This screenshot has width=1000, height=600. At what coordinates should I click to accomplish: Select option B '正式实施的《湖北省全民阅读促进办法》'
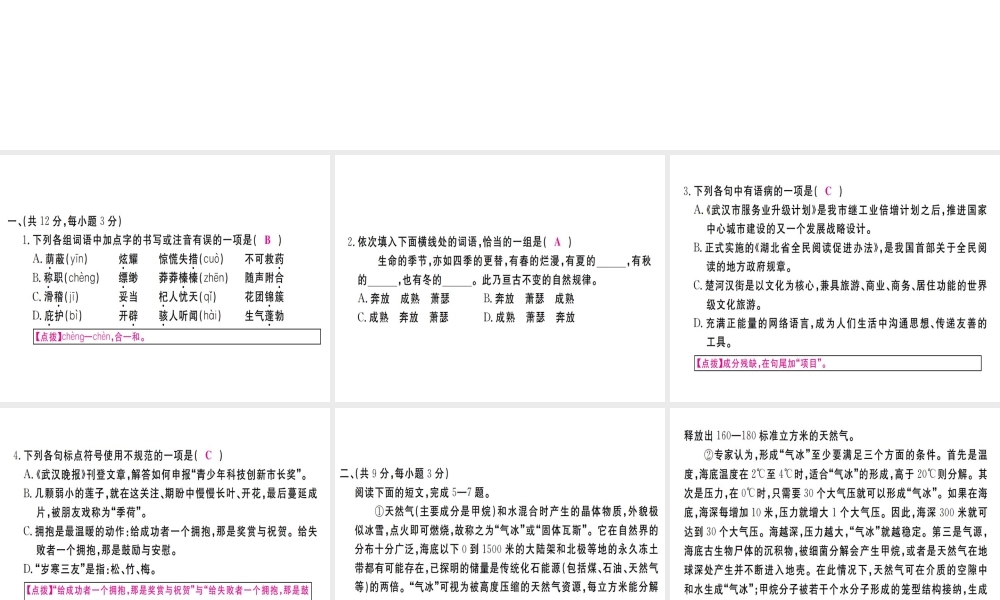coord(841,257)
